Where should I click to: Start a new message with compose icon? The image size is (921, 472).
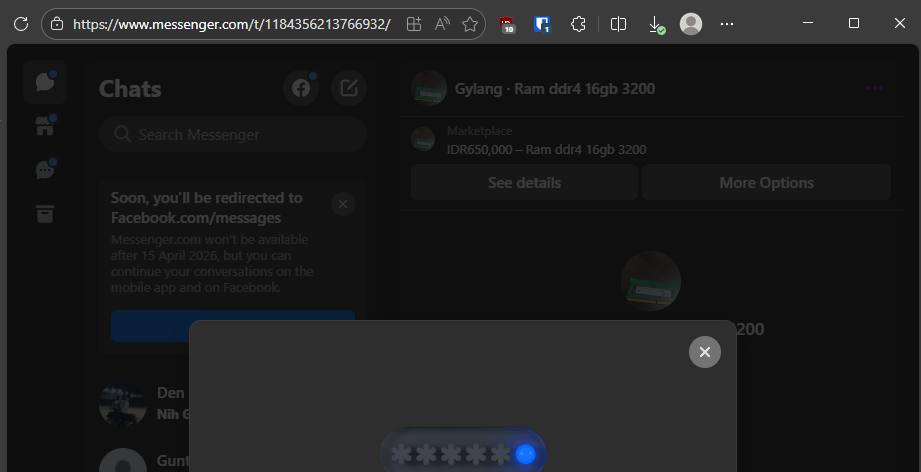pos(349,88)
